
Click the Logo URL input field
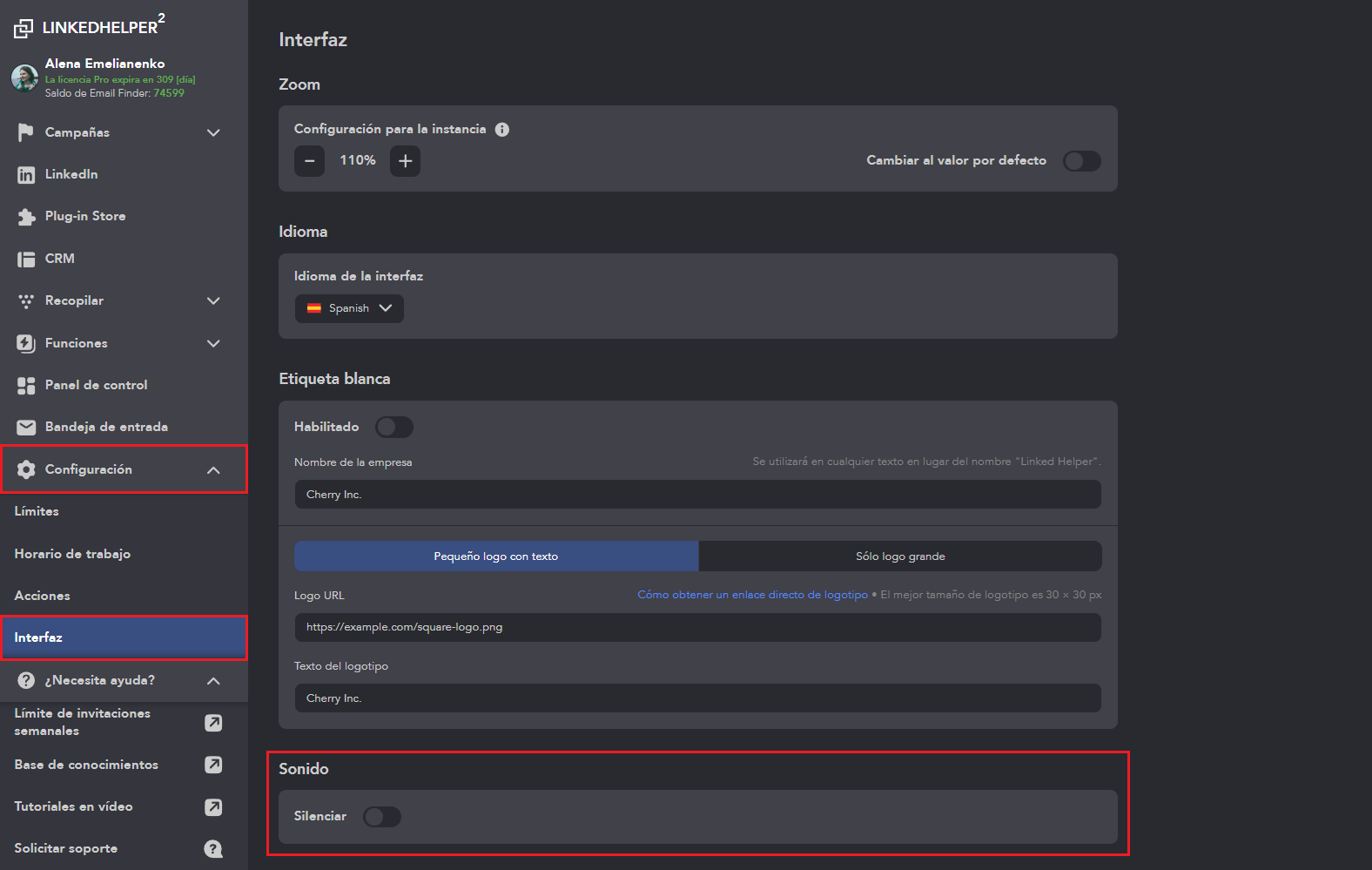coord(697,627)
